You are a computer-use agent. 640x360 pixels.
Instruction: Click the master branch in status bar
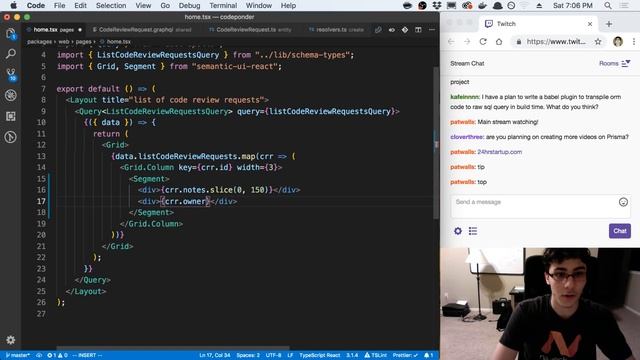click(18, 356)
